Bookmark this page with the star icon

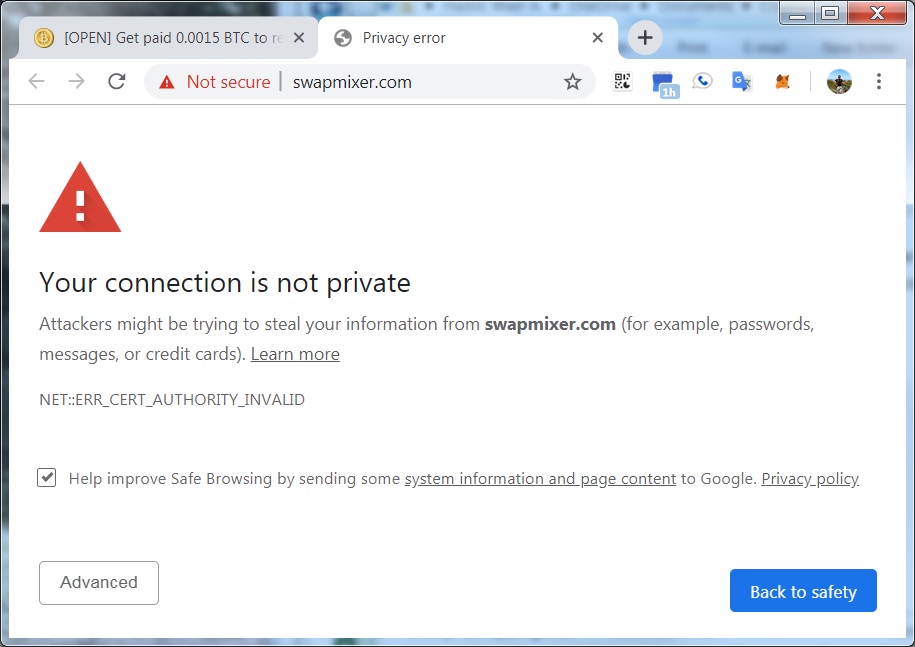coord(572,82)
